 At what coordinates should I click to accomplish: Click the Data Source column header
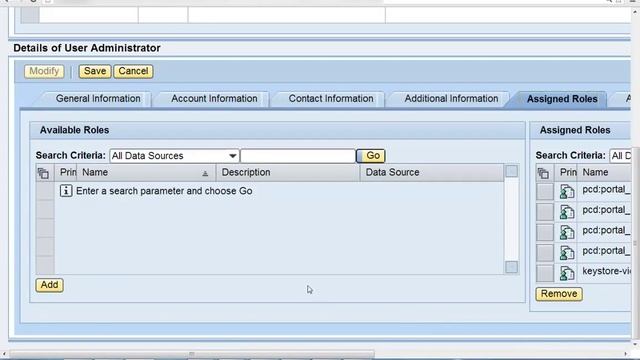pyautogui.click(x=432, y=173)
